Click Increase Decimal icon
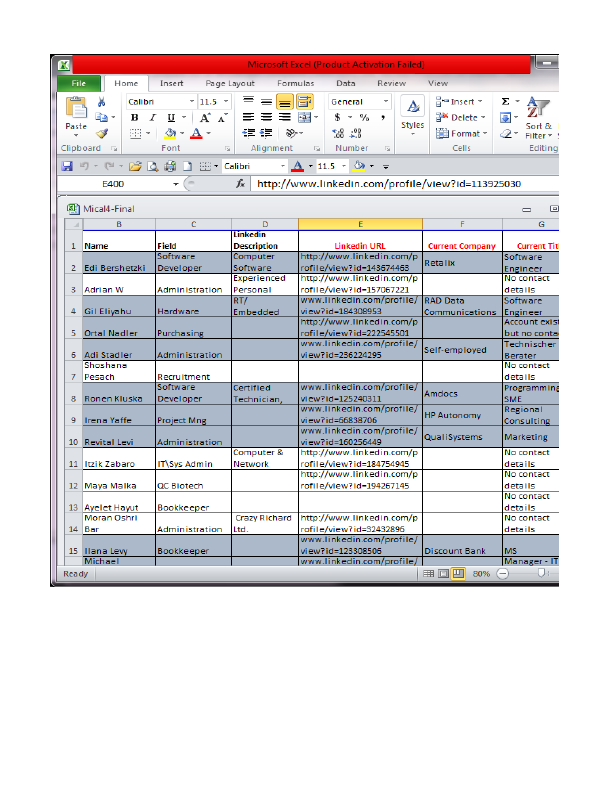 (x=338, y=133)
